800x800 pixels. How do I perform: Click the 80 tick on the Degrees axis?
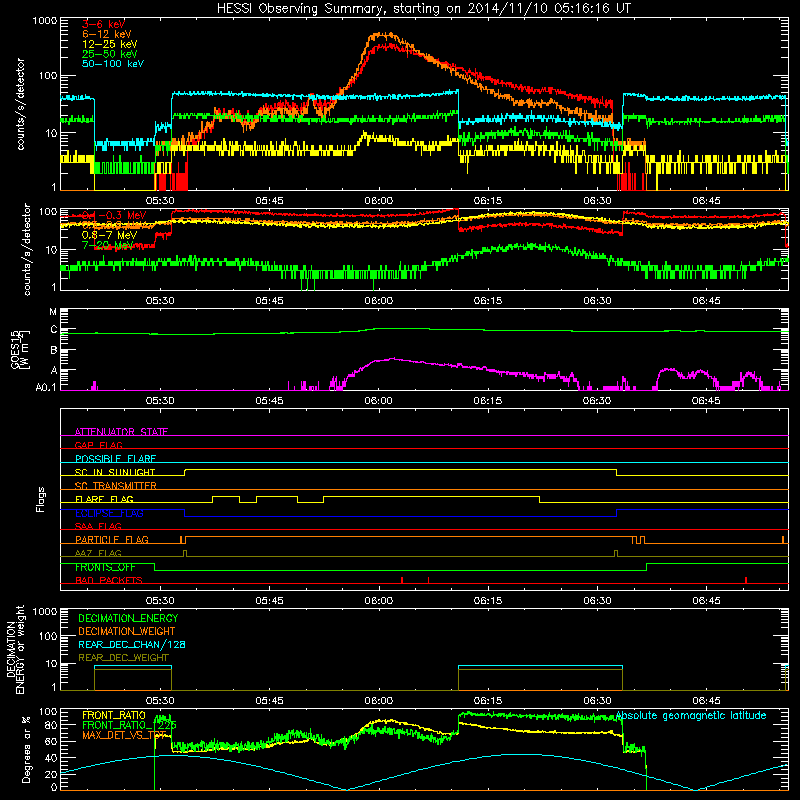[51, 725]
